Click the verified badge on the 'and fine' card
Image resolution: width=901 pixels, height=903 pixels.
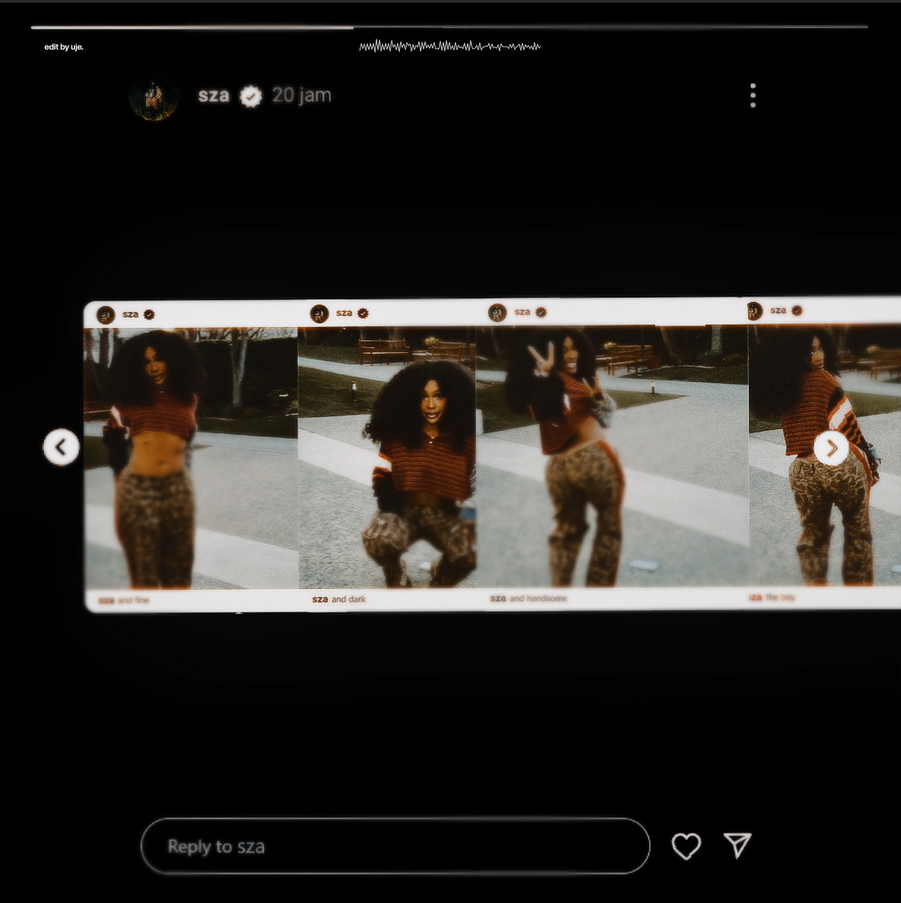coord(149,314)
